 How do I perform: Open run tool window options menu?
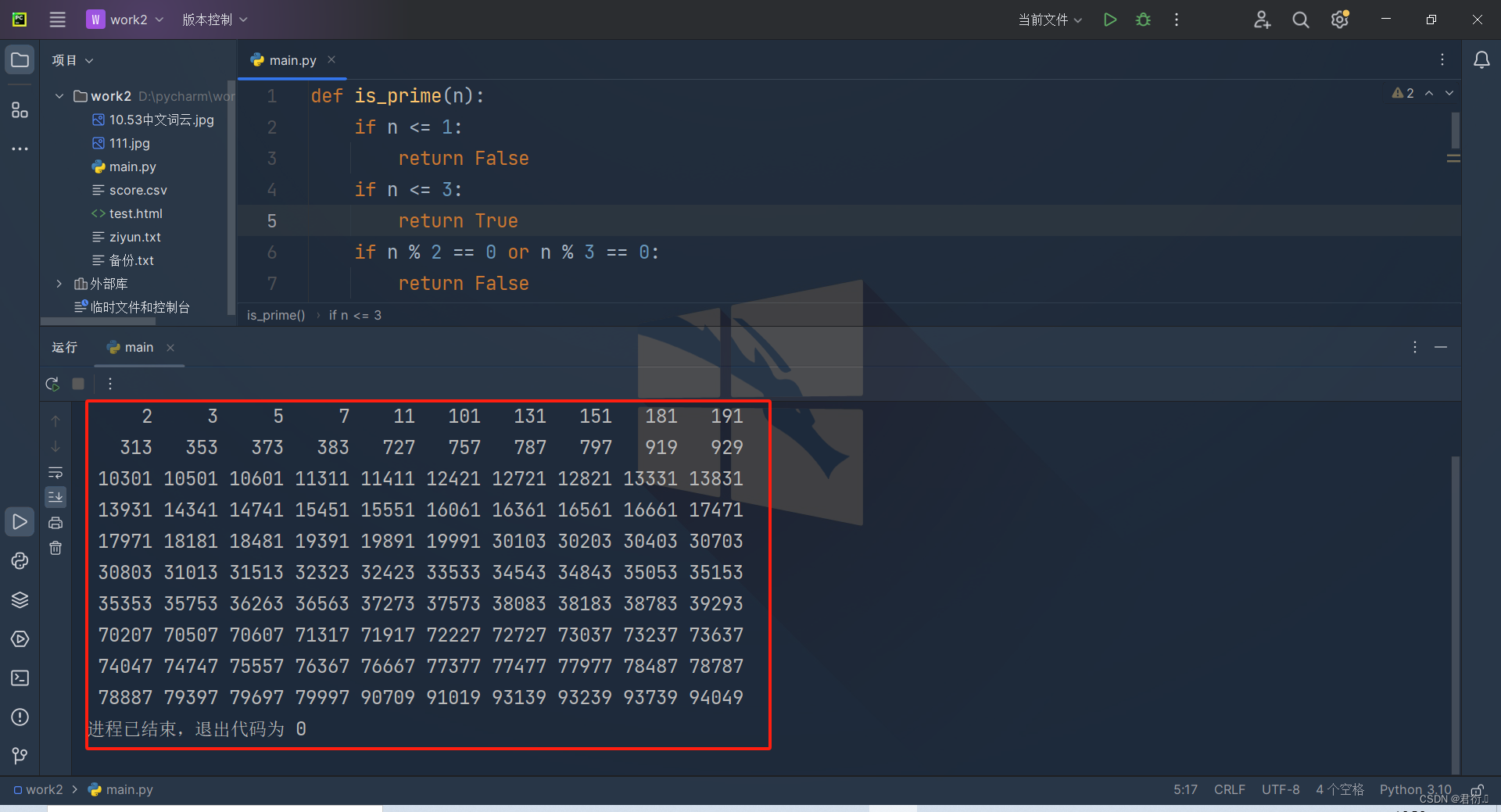1415,347
